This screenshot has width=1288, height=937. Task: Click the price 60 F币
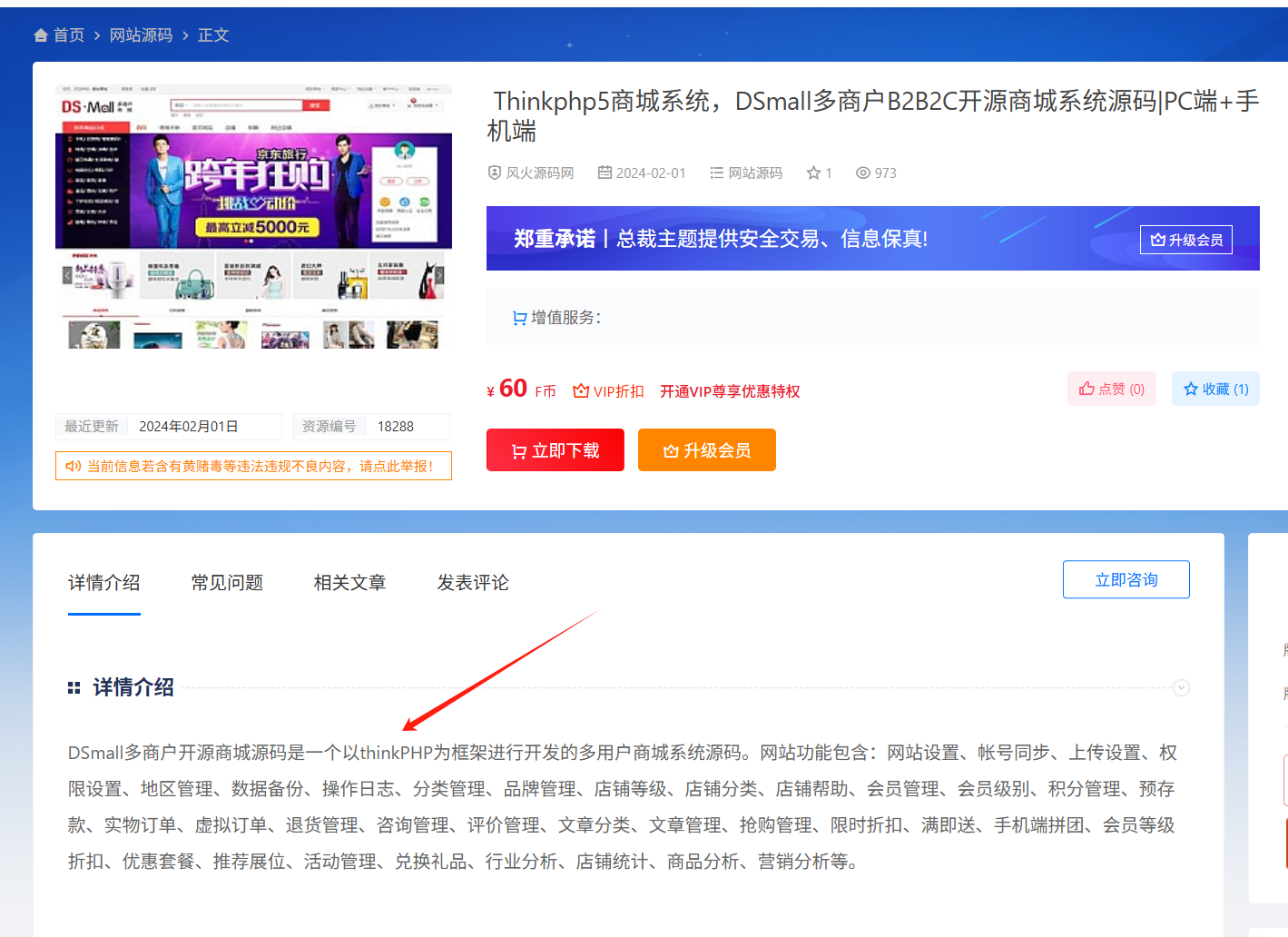pyautogui.click(x=522, y=389)
